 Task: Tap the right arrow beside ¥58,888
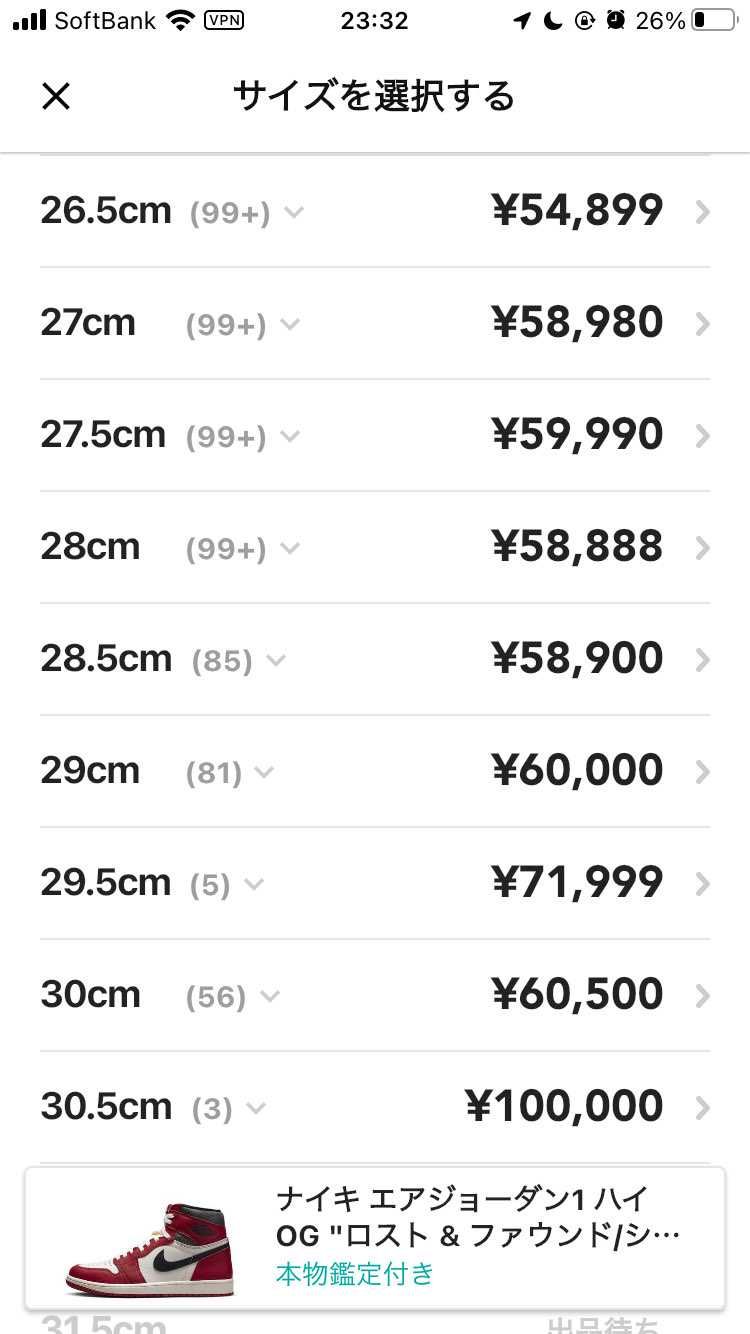[703, 548]
